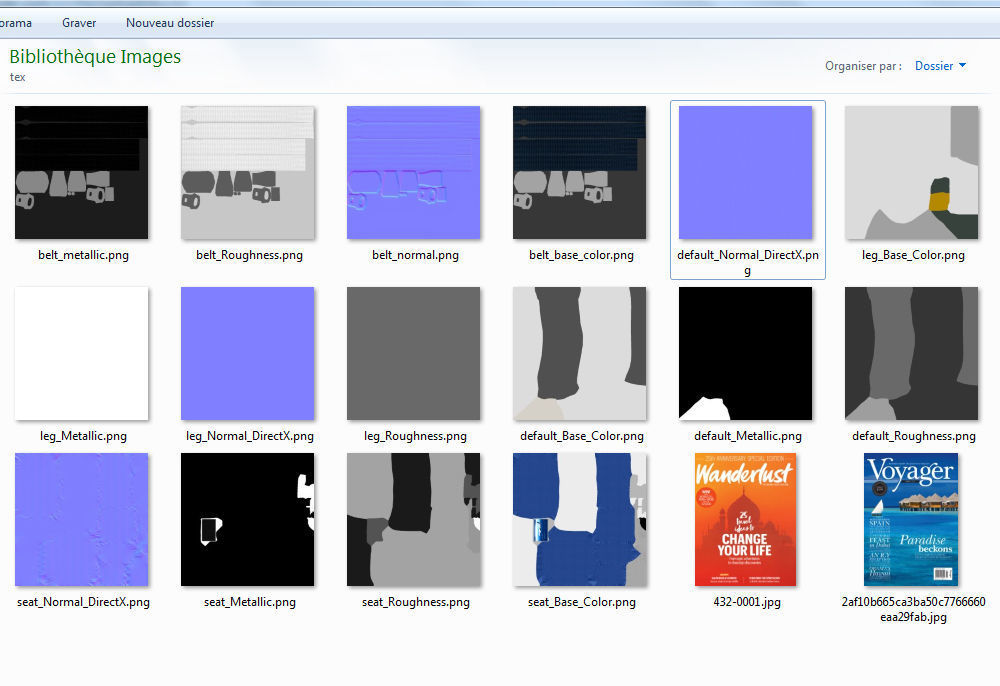
Task: Click the leg_Roughness.png file name
Action: (415, 436)
